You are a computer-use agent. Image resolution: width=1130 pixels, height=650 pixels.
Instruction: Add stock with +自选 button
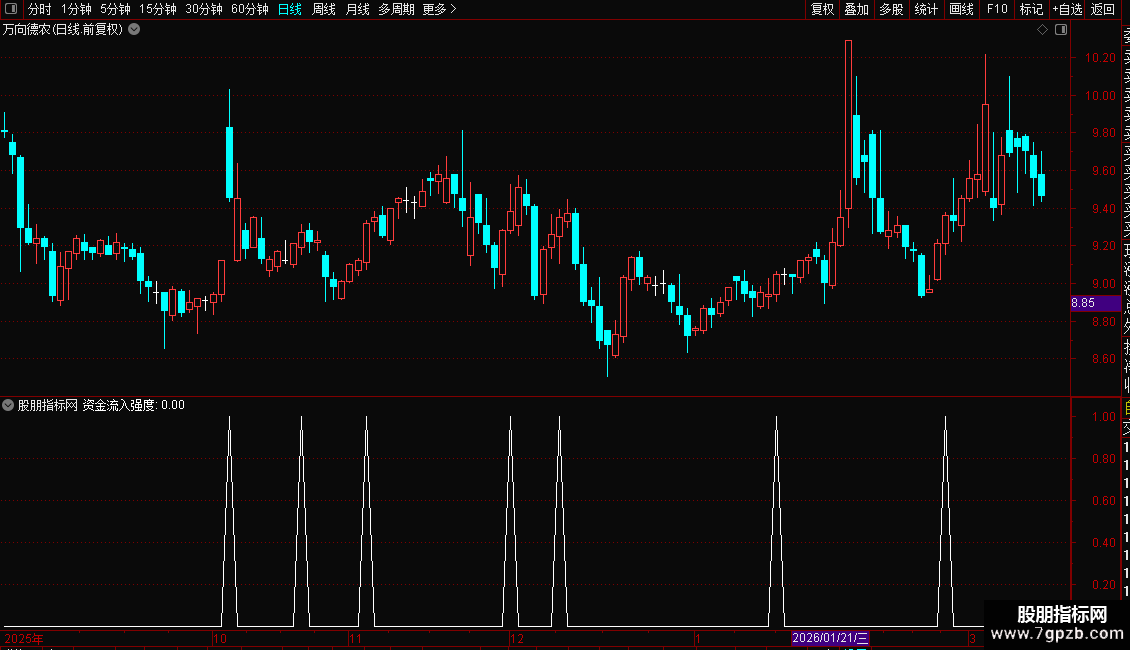(1067, 9)
